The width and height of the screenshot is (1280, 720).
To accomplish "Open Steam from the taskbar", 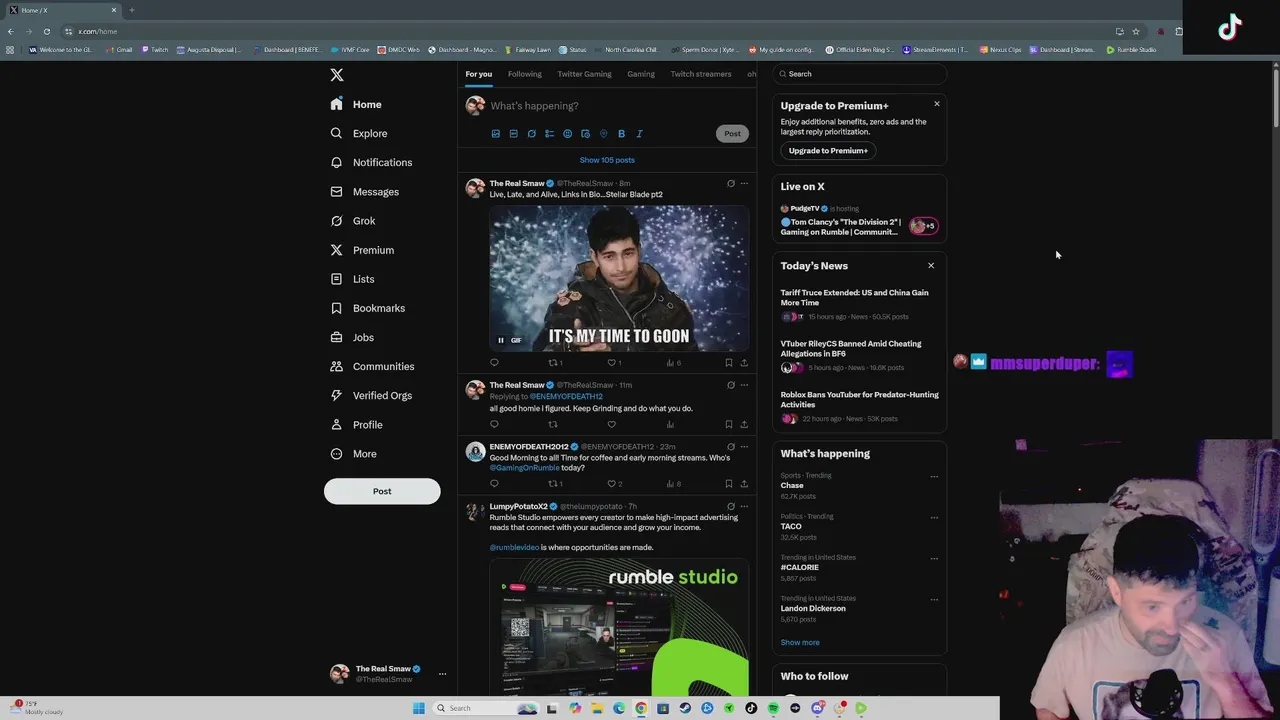I will click(x=685, y=708).
